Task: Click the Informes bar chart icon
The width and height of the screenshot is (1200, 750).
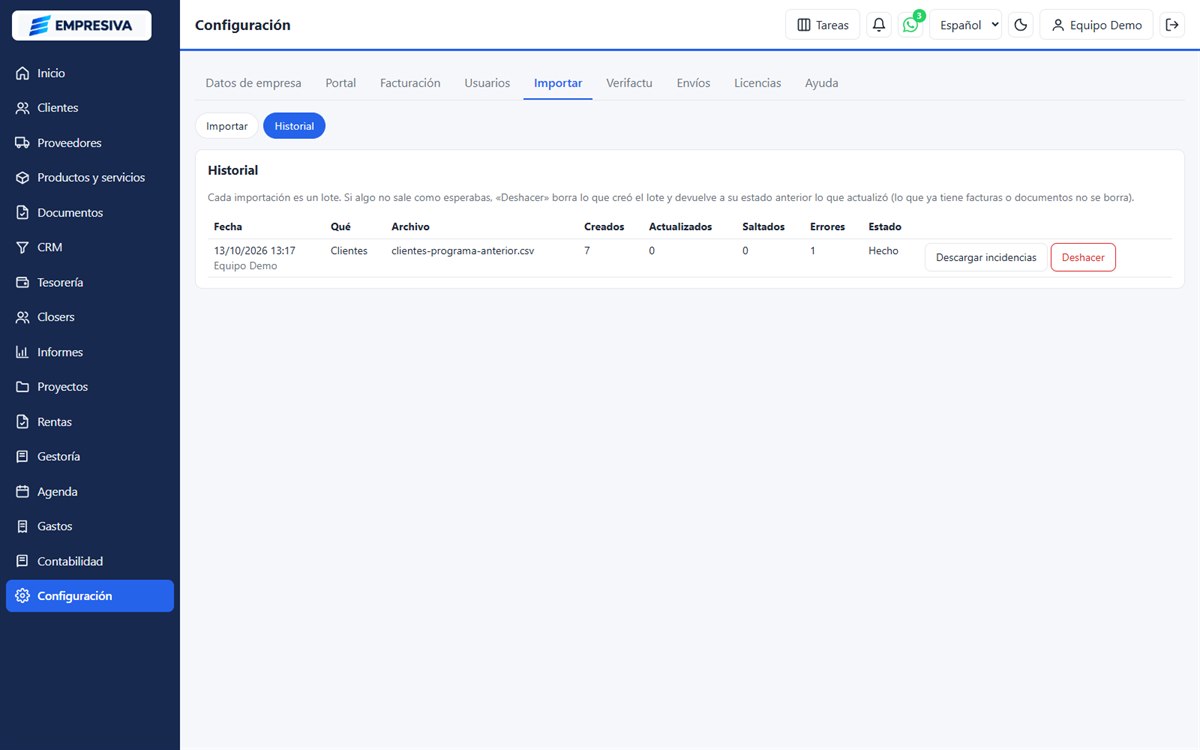Action: pos(23,352)
